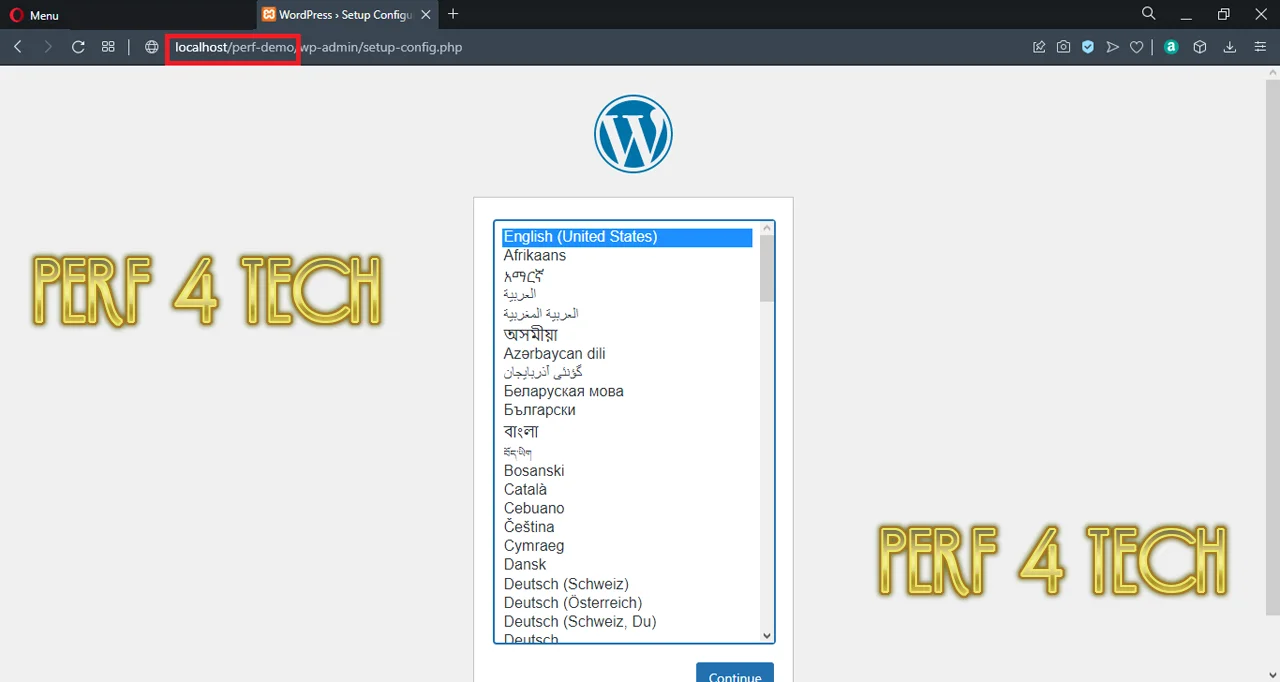Focus the address bar URL field
Viewport: 1280px width, 682px height.
[x=590, y=47]
